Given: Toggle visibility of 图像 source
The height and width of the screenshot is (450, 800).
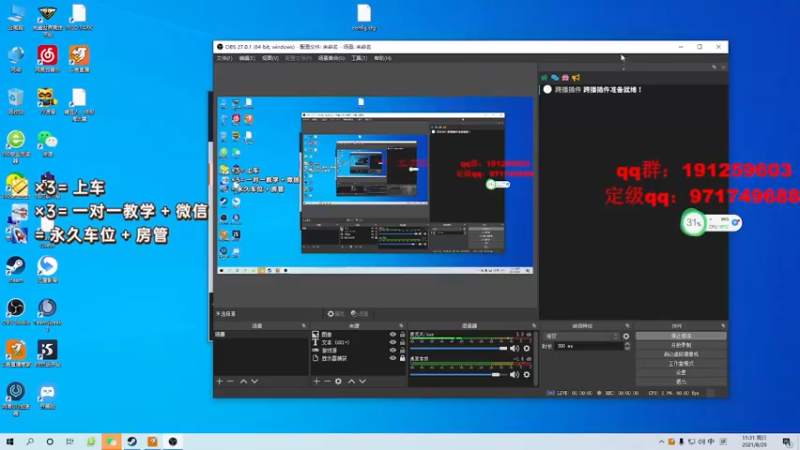Looking at the screenshot, I should pyautogui.click(x=392, y=335).
